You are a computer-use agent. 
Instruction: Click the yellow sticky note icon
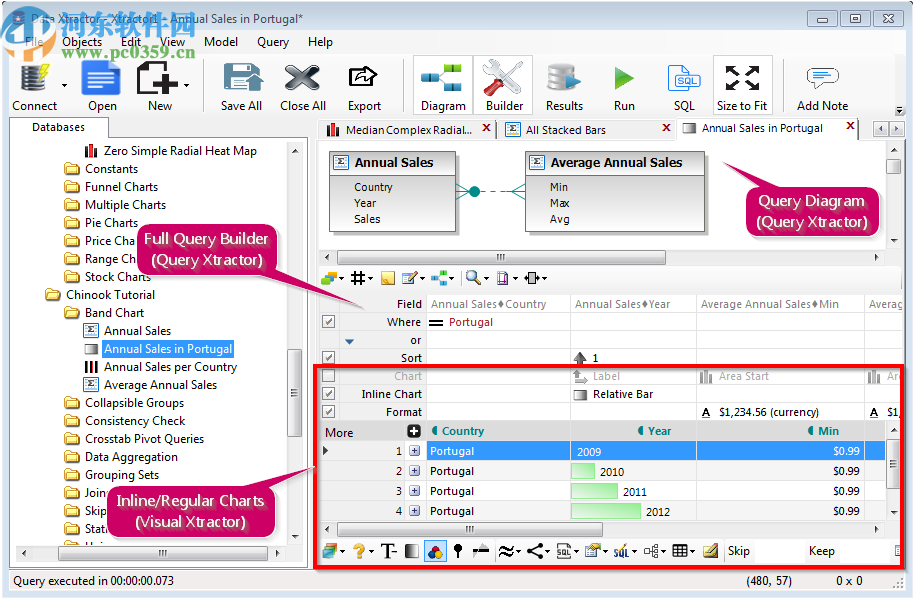pyautogui.click(x=388, y=278)
